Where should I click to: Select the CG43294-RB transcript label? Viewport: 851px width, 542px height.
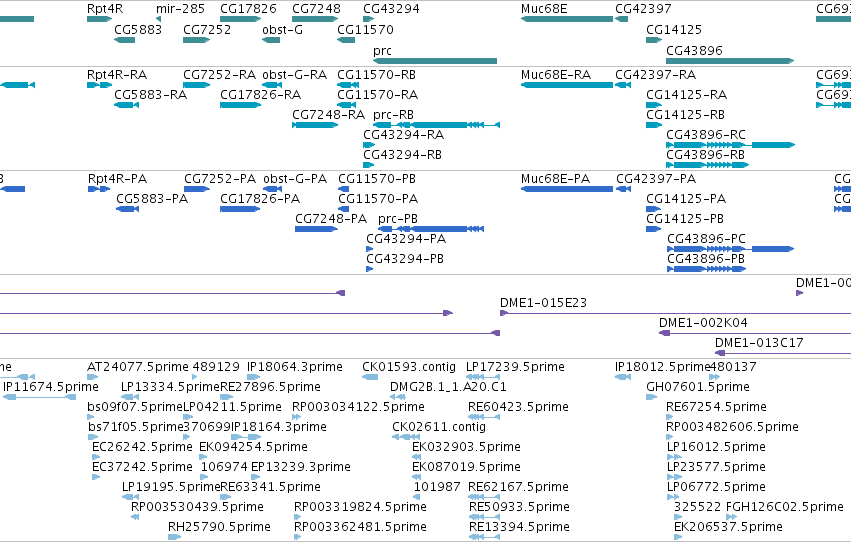[x=402, y=155]
